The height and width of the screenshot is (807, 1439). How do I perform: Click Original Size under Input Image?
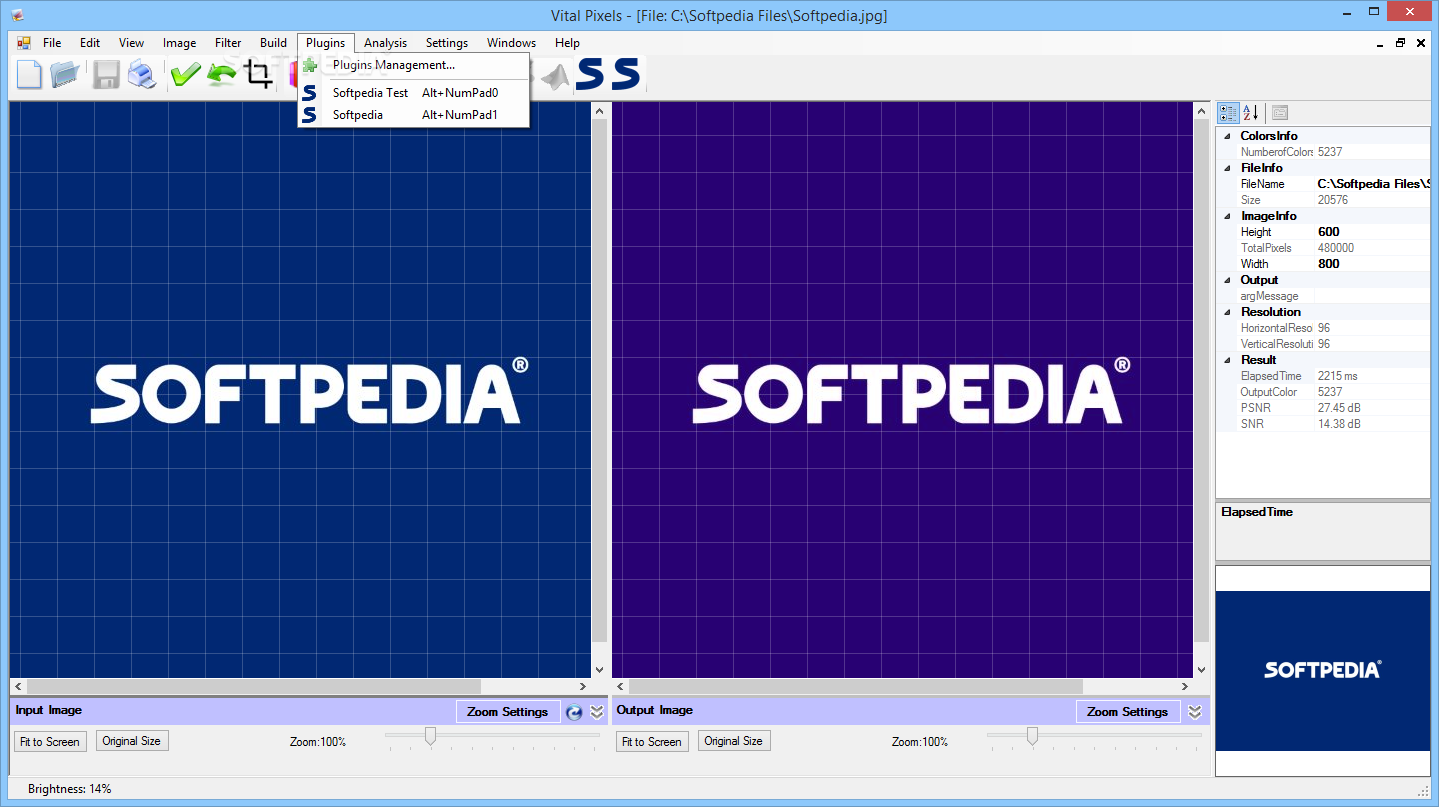[x=131, y=741]
